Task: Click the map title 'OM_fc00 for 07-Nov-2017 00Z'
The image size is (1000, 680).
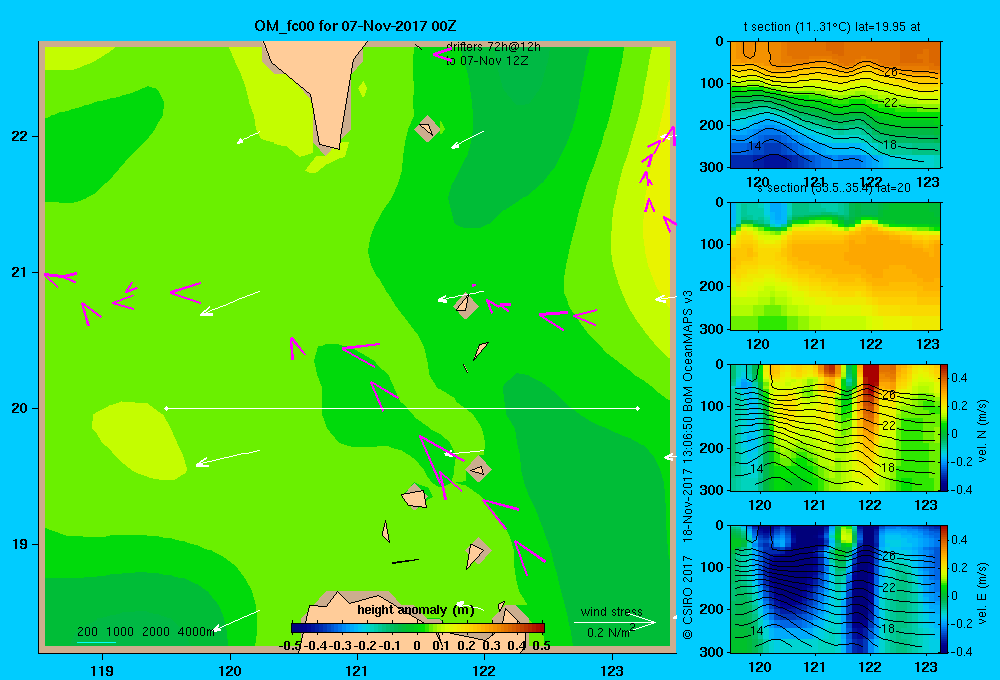Action: pyautogui.click(x=355, y=26)
